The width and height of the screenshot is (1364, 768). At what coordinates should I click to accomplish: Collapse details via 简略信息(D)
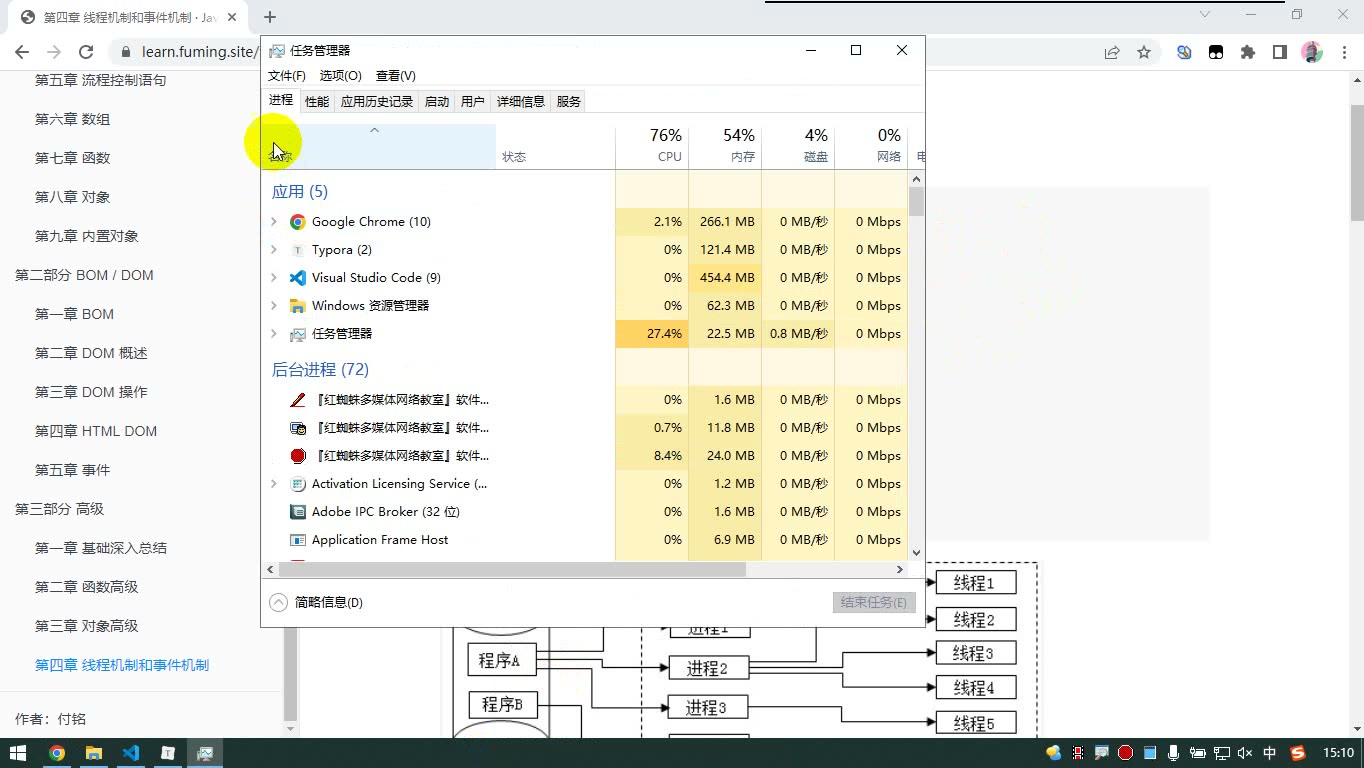[x=317, y=602]
